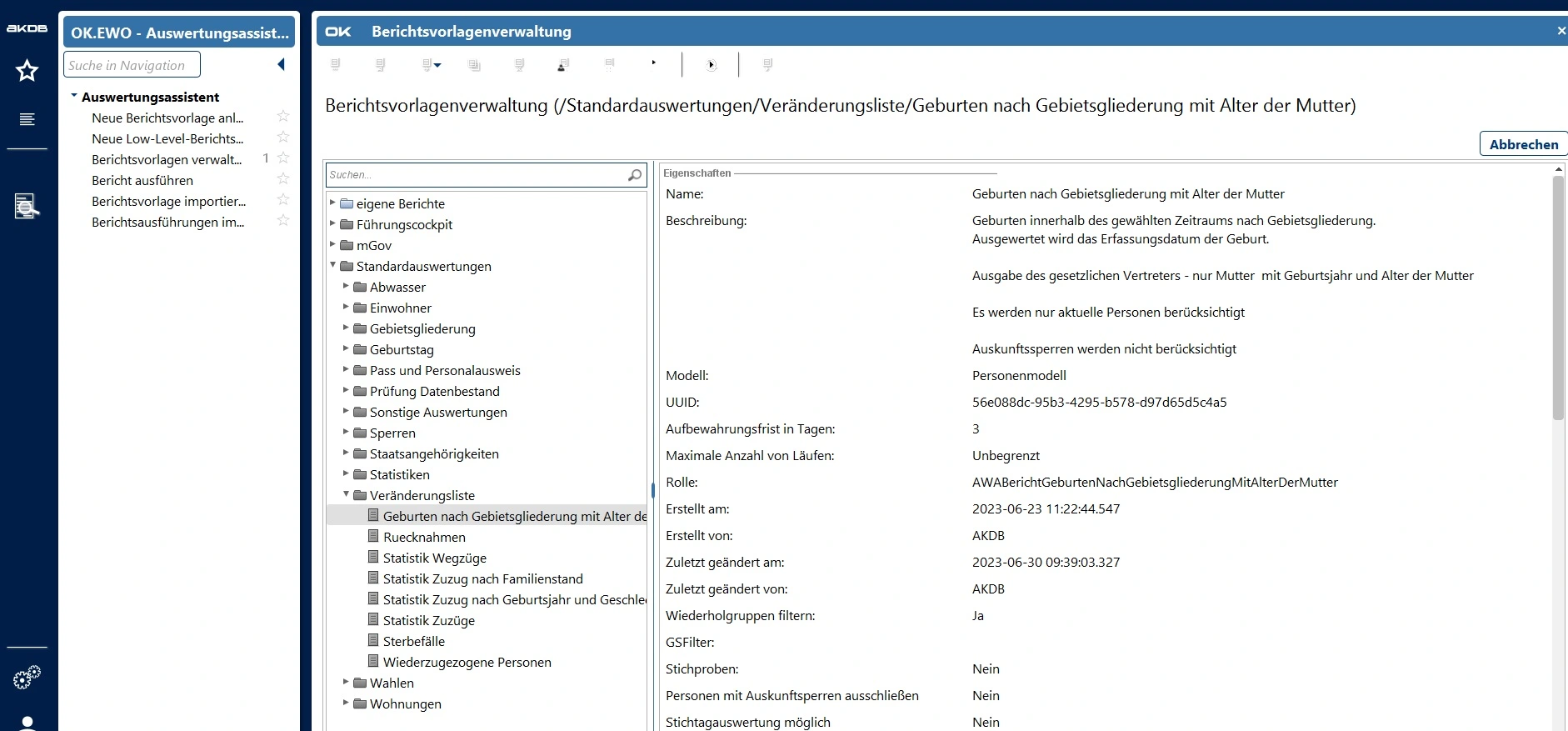Click the magnifier icon in tree search
Image resolution: width=1568 pixels, height=731 pixels.
[634, 175]
